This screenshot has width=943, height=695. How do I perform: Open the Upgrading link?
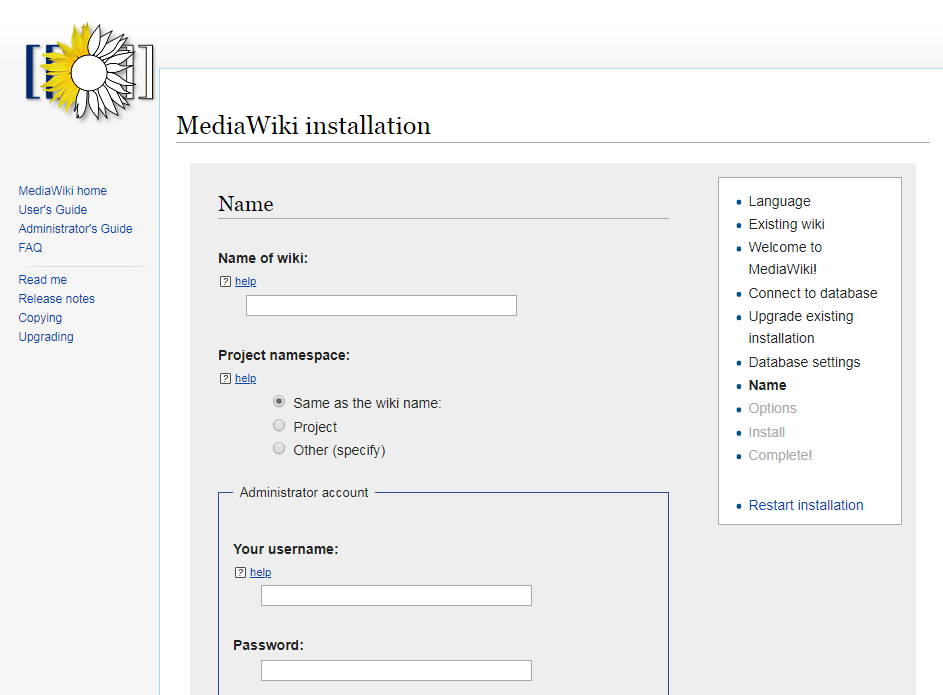46,337
